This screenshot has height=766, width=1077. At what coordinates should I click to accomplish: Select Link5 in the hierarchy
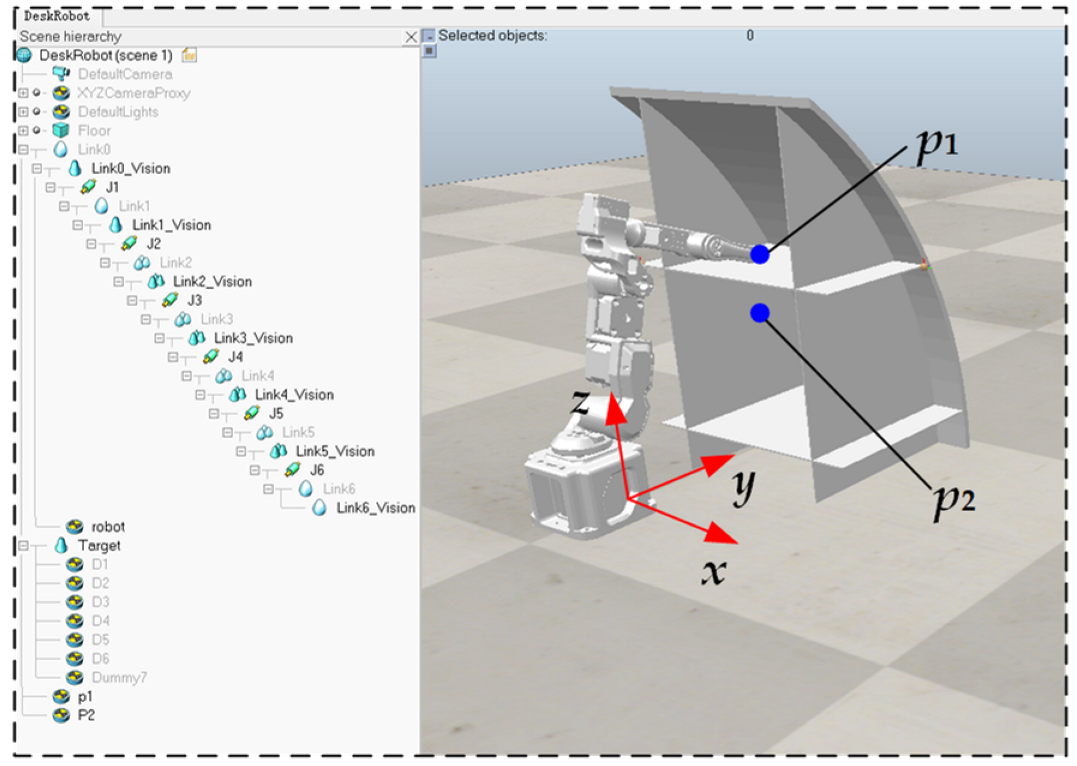[298, 432]
